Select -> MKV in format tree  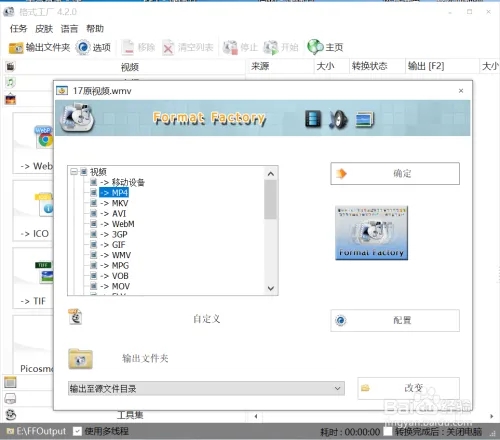(114, 203)
